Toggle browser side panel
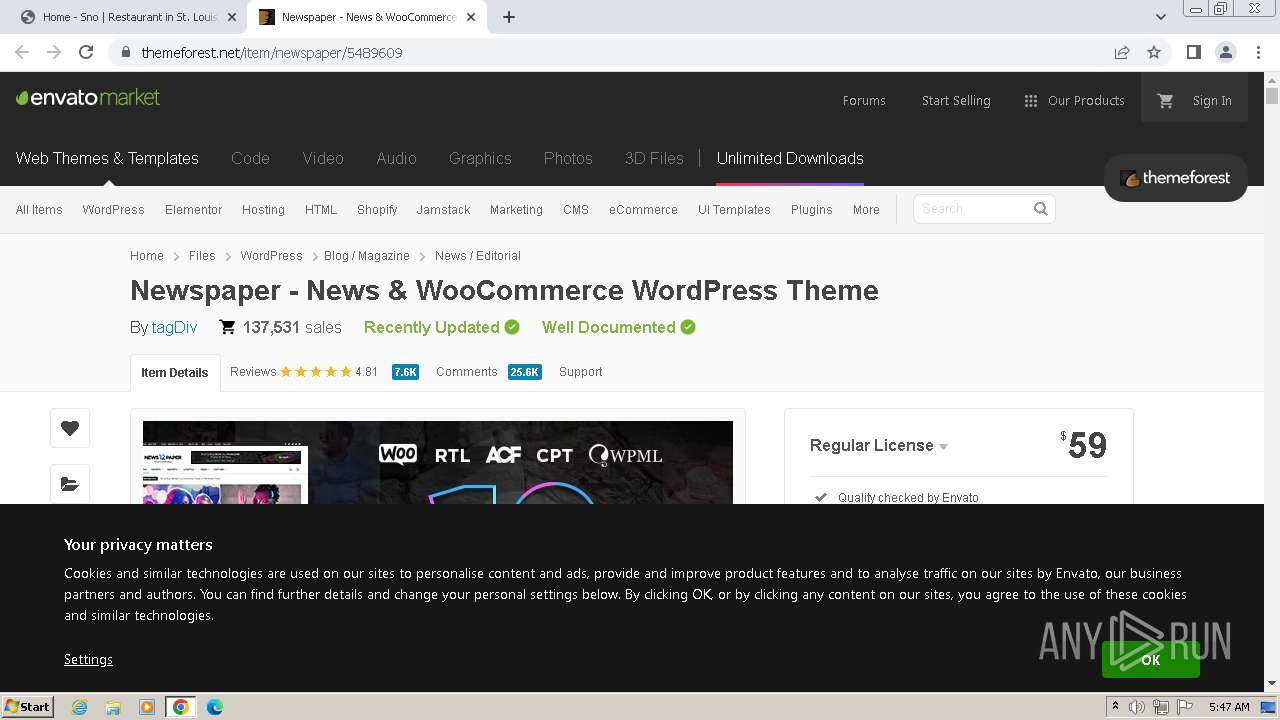Screen dimensions: 1280x720 [x=1193, y=52]
